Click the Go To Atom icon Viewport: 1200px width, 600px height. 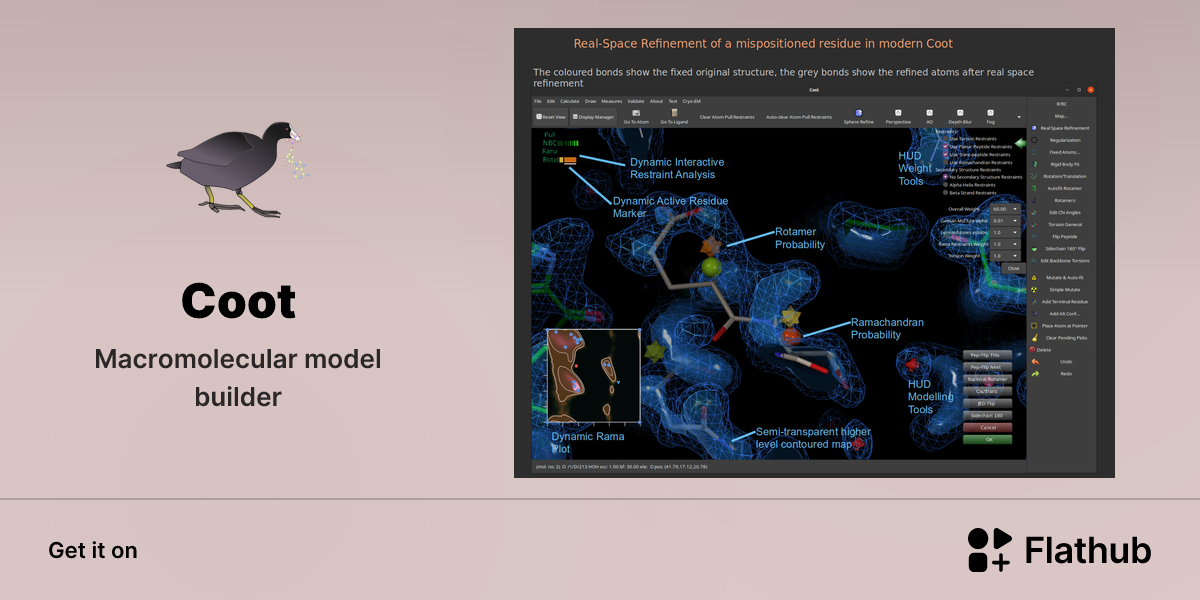coord(636,113)
